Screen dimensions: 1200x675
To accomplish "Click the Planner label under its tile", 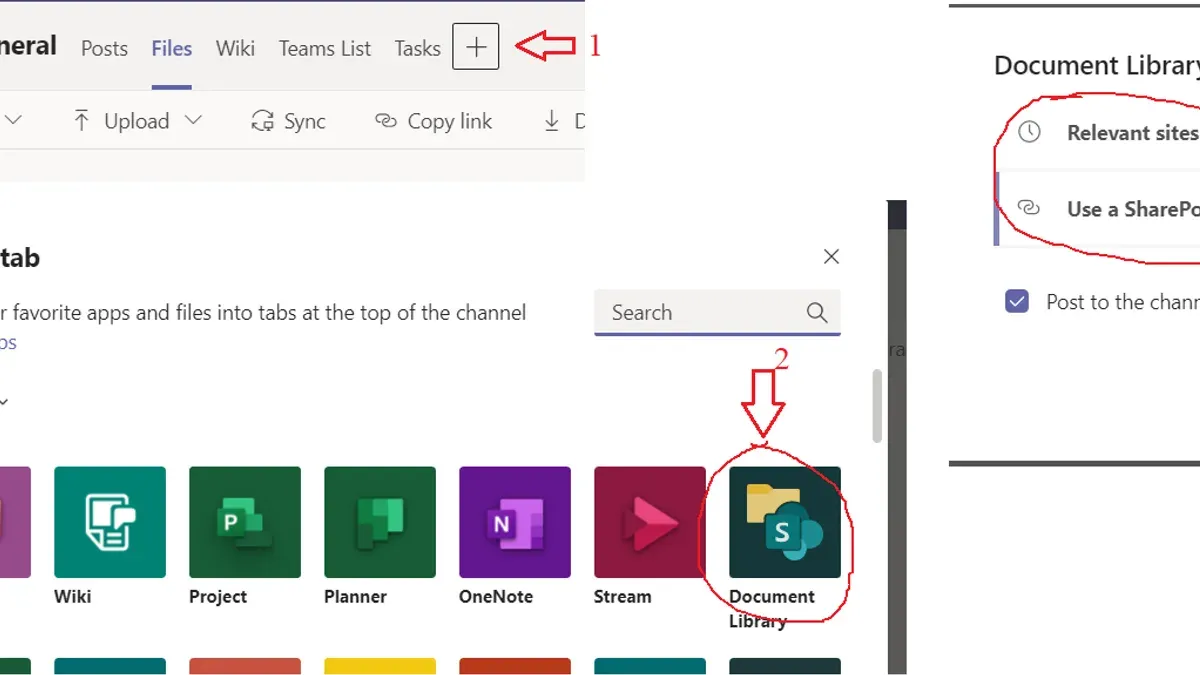I will (355, 597).
